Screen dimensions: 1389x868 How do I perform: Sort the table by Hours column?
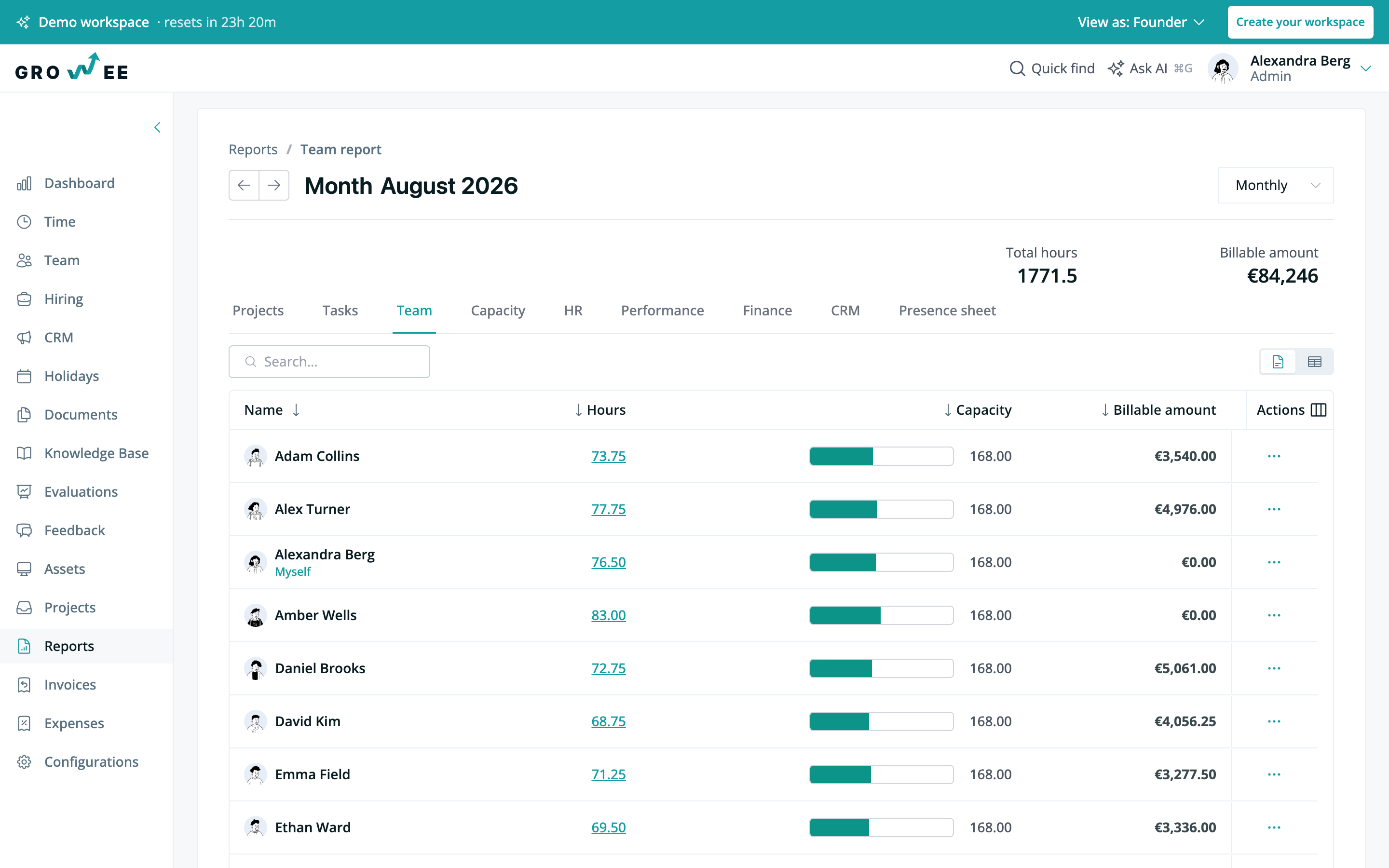(600, 410)
